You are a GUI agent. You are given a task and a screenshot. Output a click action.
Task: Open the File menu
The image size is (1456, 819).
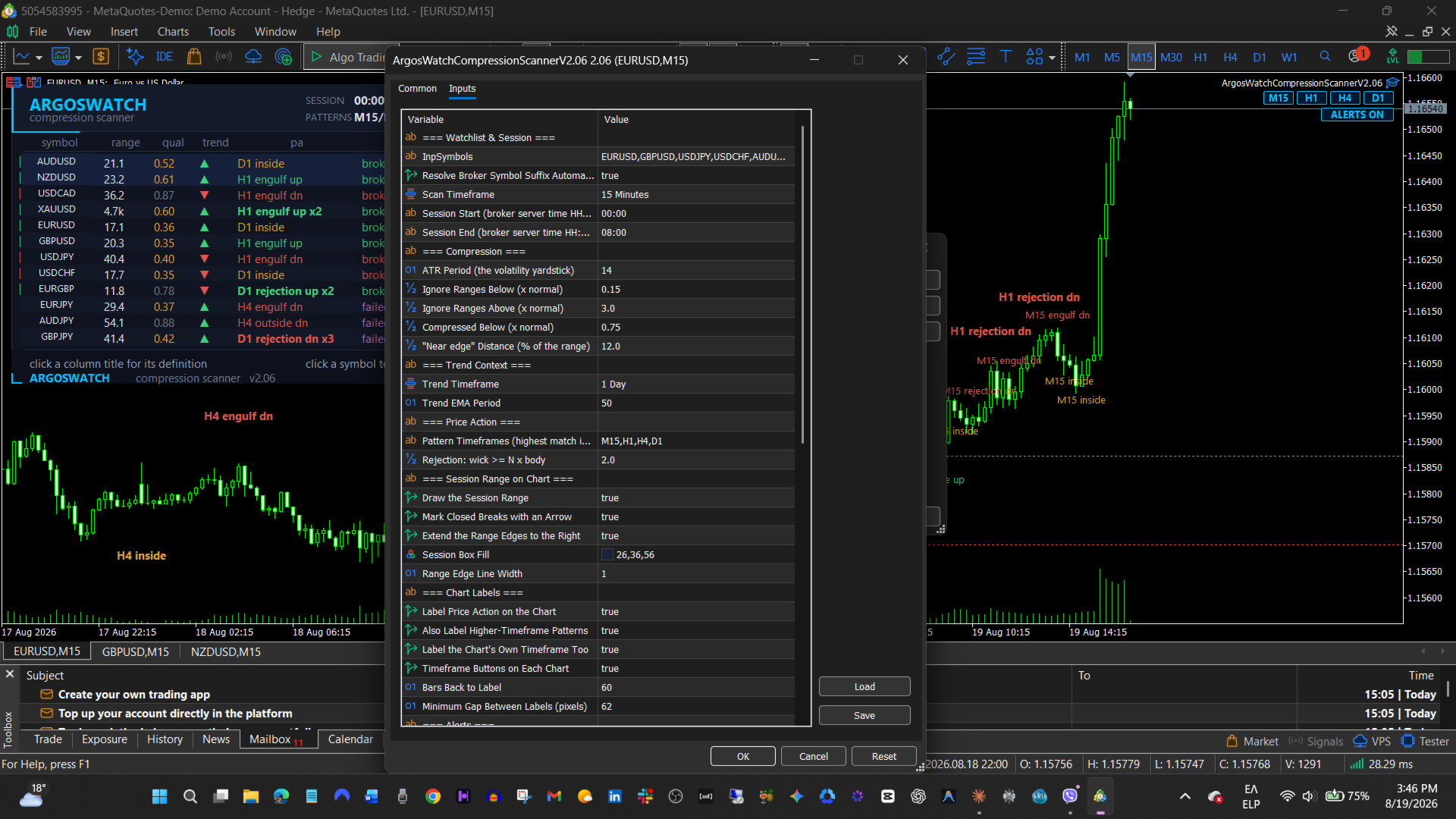pos(38,32)
